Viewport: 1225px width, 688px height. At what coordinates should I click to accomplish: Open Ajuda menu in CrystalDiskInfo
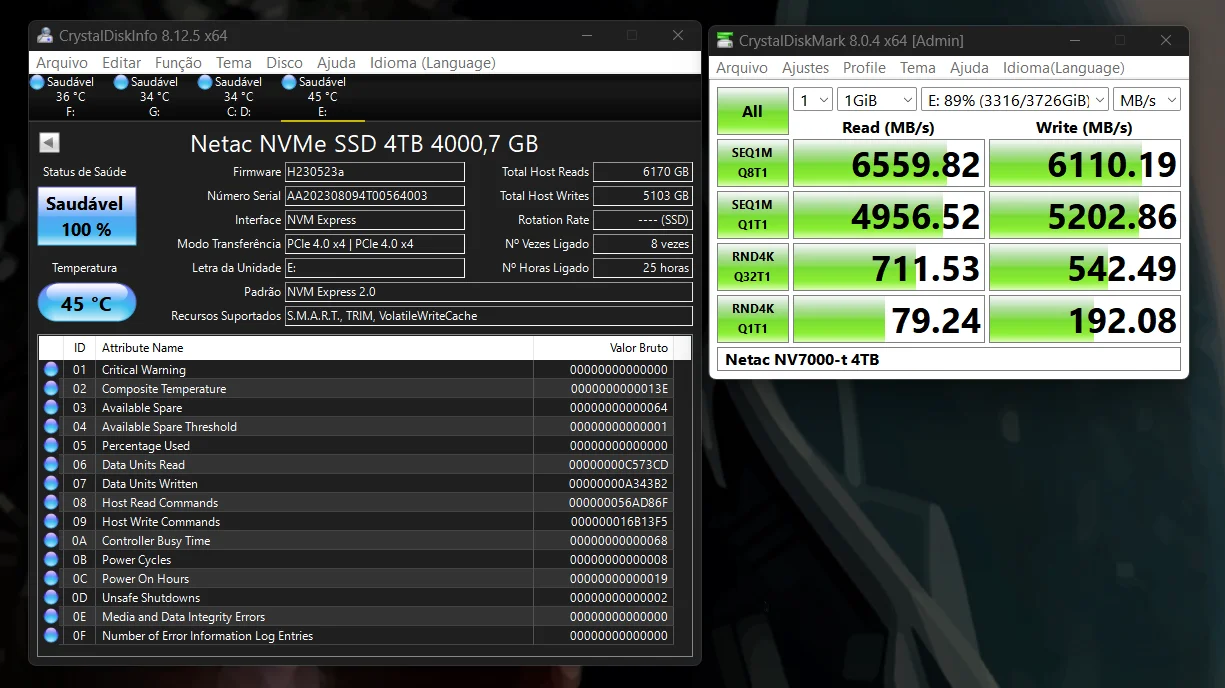click(x=336, y=62)
